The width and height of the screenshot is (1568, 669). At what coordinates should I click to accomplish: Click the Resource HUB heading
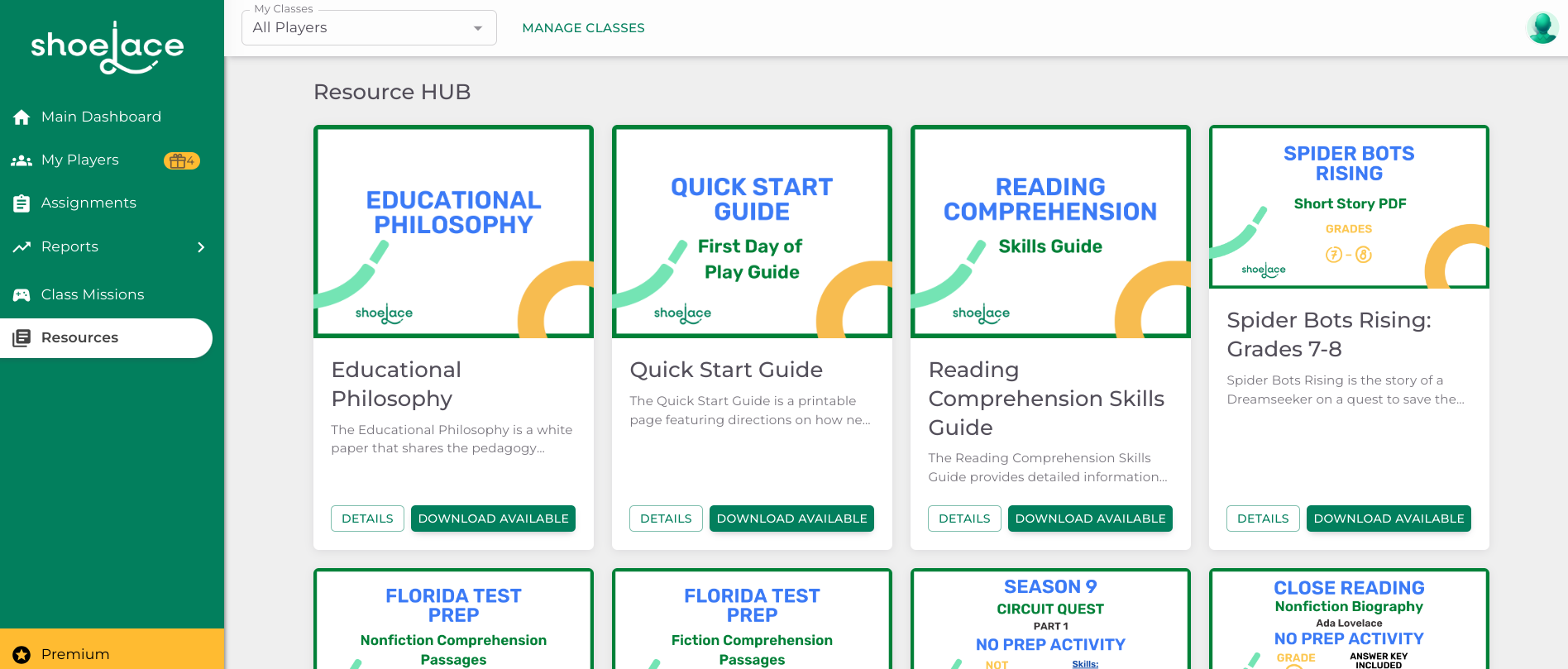coord(392,92)
